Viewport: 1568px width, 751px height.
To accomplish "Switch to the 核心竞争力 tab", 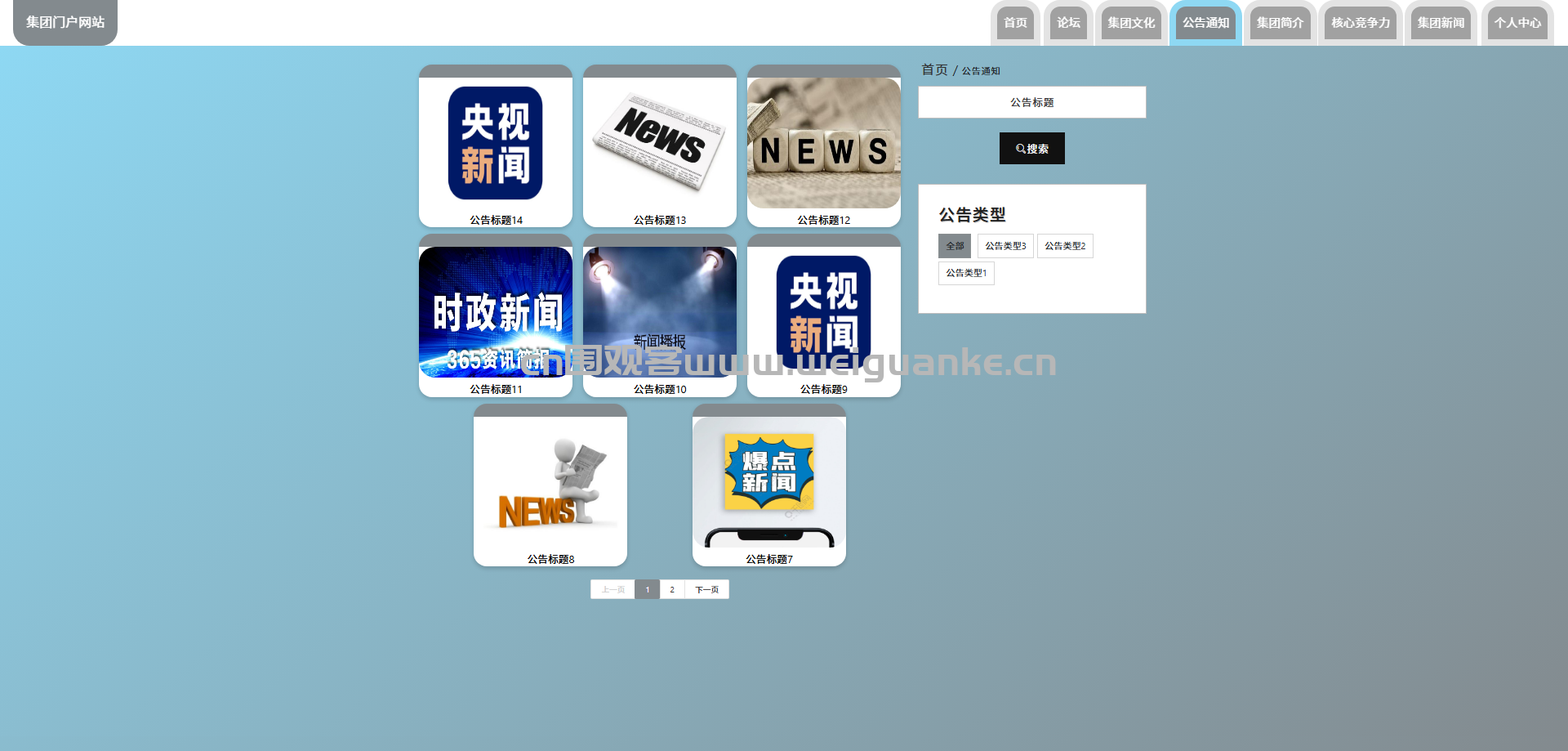I will (1361, 23).
